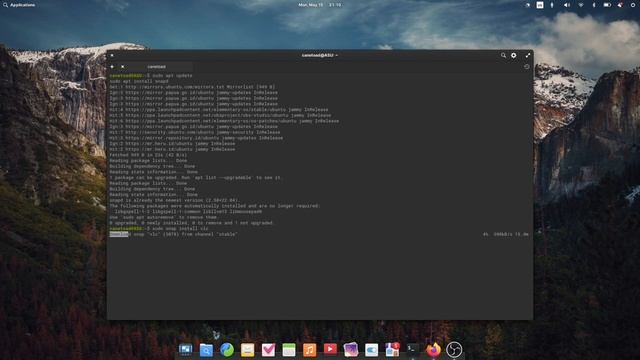
Task: Click the 'sudo snap install vlc' command line
Action: 159,229
